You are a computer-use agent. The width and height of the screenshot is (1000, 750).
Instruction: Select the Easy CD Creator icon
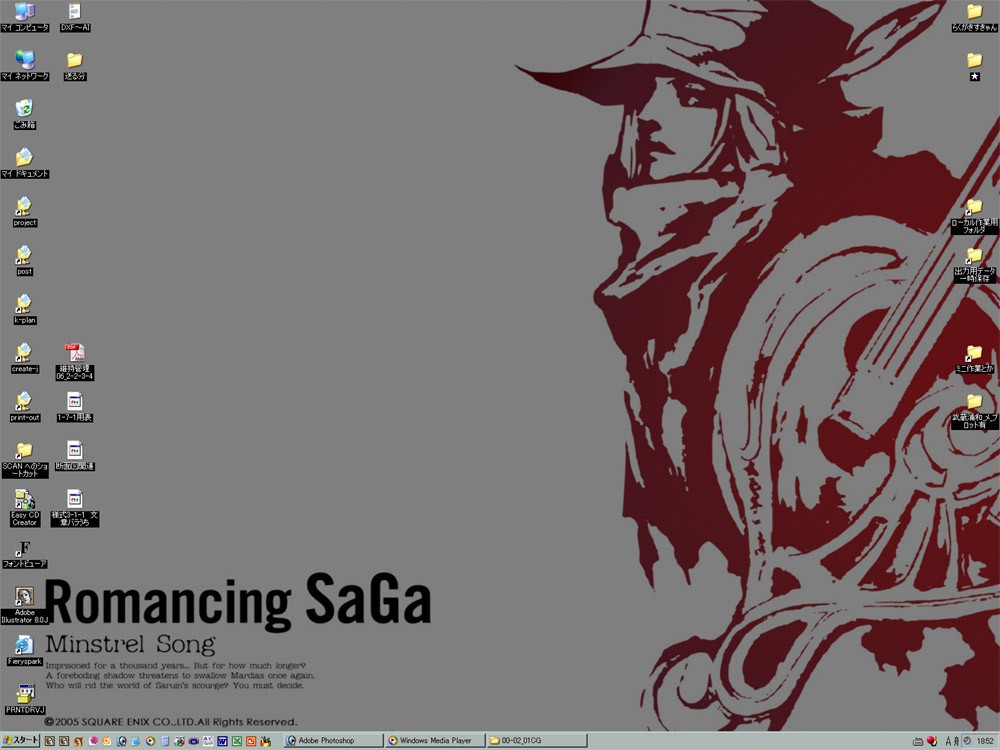24,508
